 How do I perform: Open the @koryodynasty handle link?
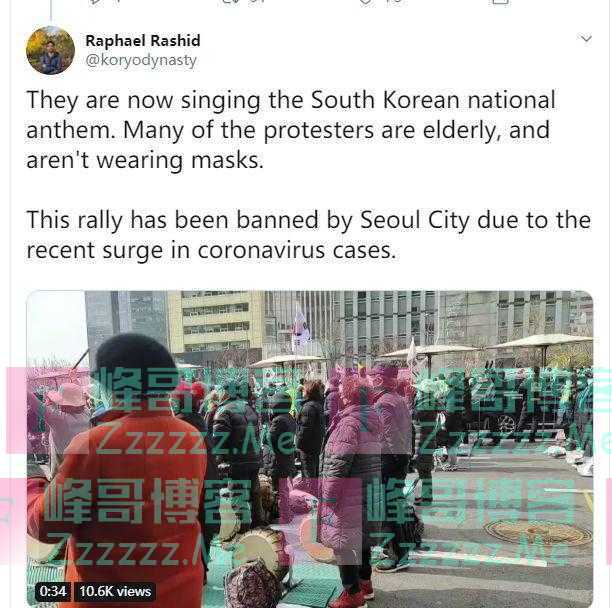pos(141,60)
